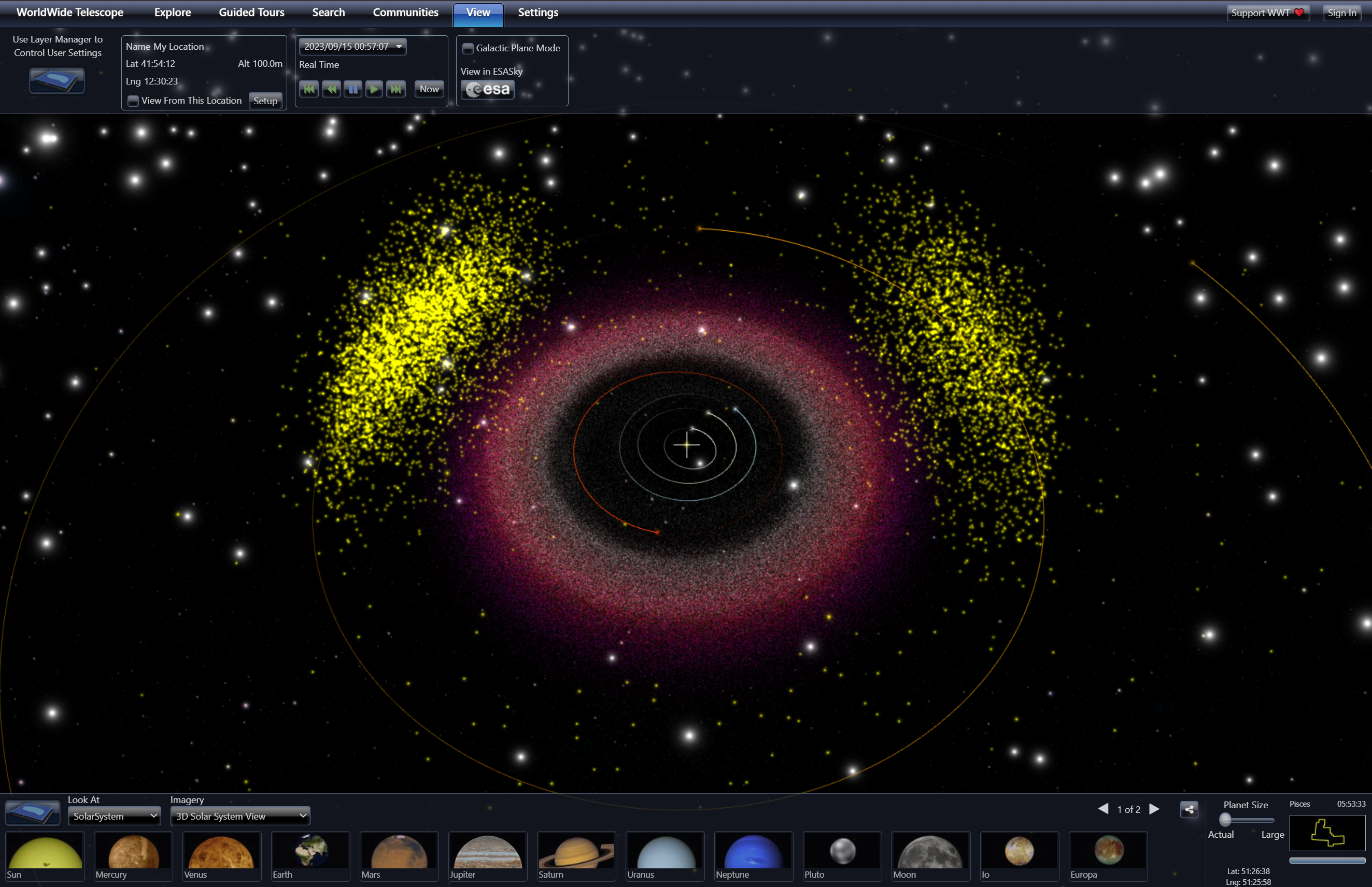Image resolution: width=1372 pixels, height=887 pixels.
Task: Click the share icon near page counter
Action: pos(1189,809)
